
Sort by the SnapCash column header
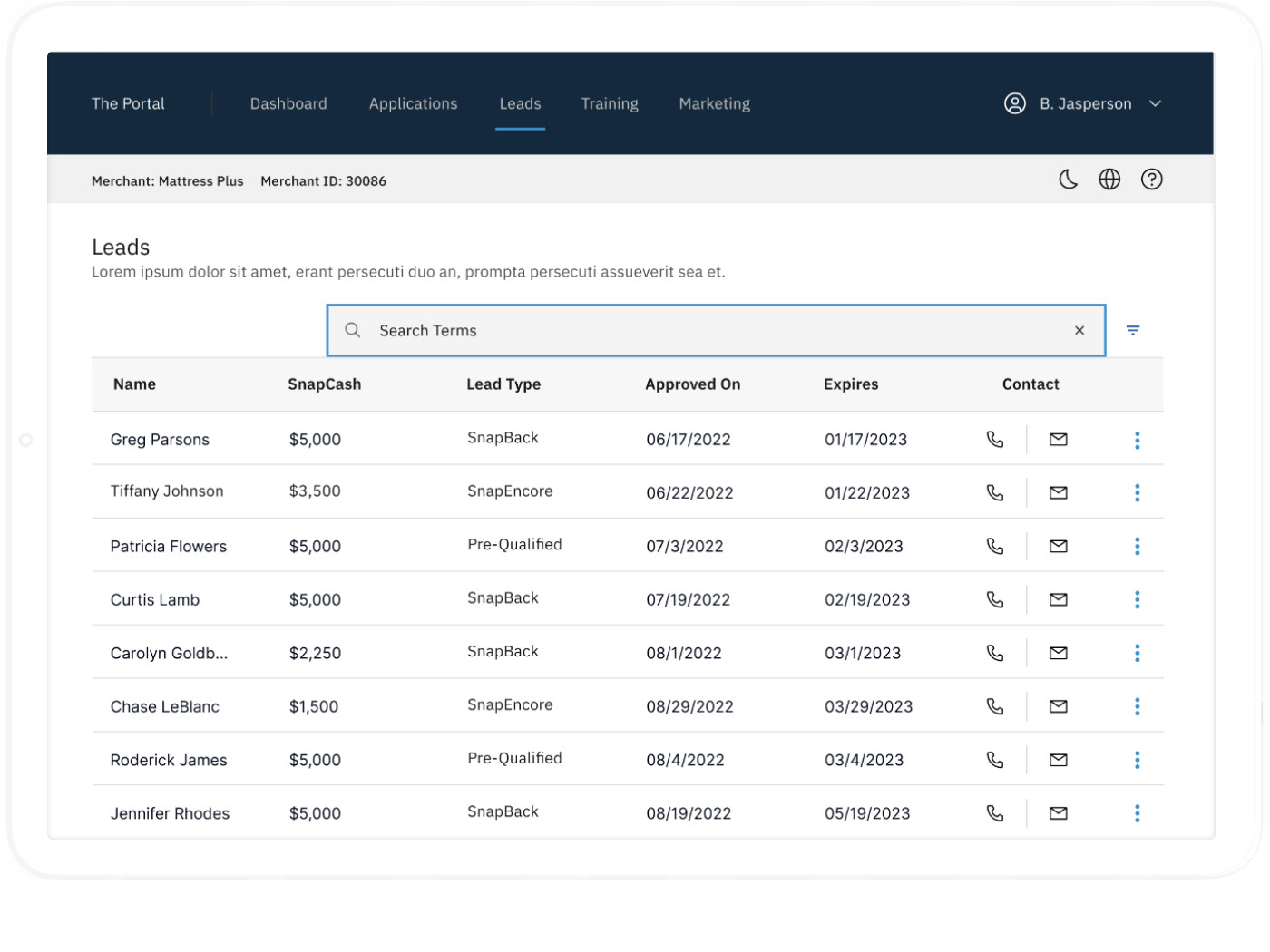324,384
